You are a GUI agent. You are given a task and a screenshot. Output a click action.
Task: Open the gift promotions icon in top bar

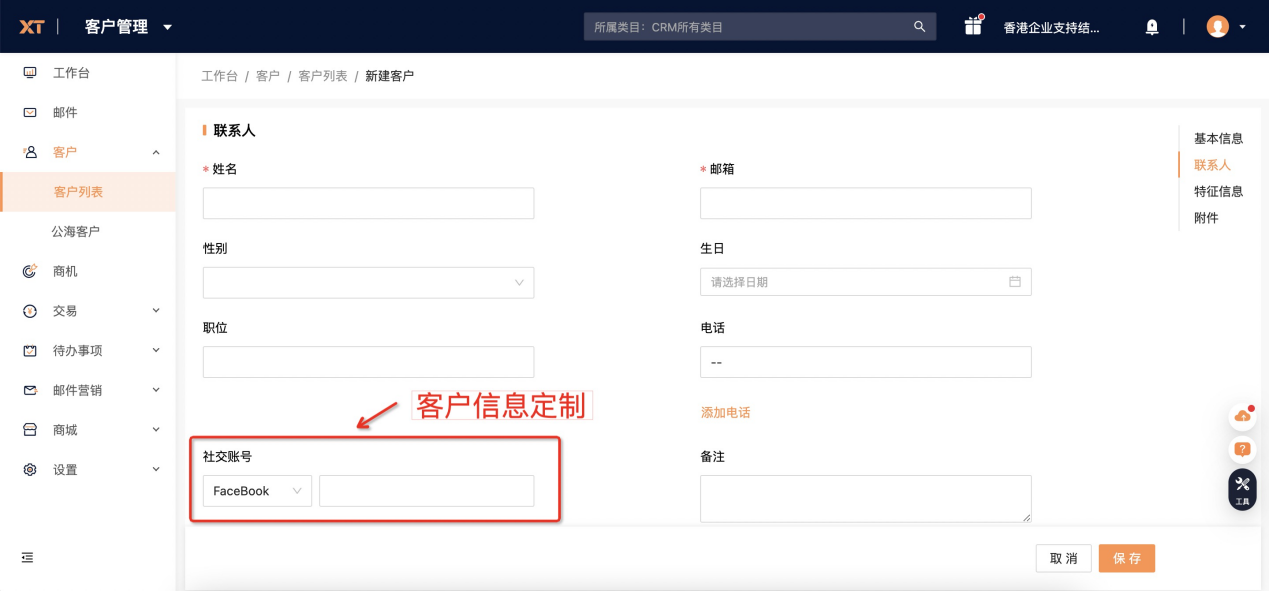coord(971,26)
